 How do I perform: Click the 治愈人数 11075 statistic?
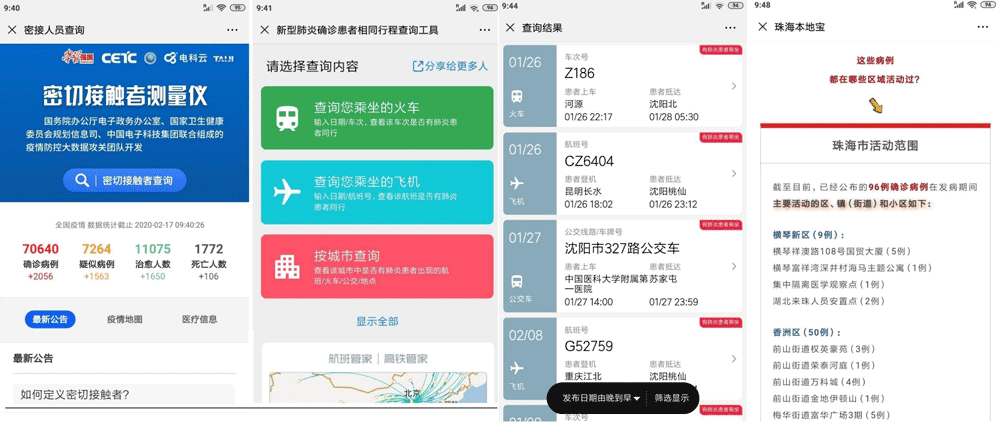click(152, 262)
